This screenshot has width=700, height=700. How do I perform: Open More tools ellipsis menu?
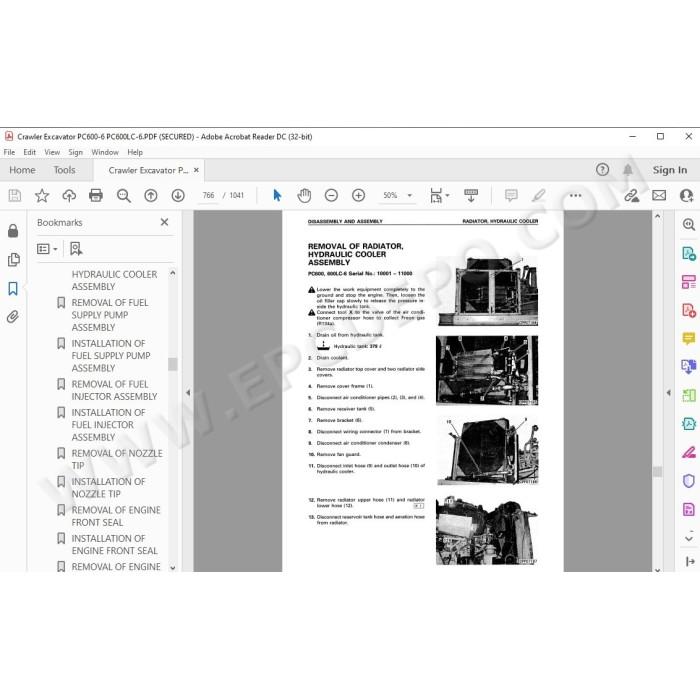click(575, 196)
